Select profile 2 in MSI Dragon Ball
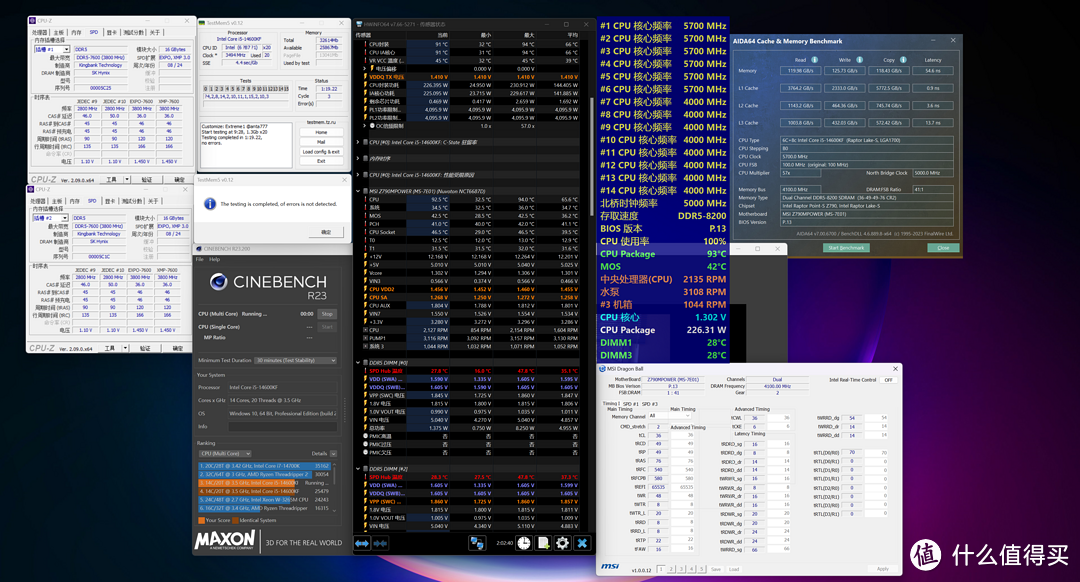This screenshot has width=1080, height=582. pyautogui.click(x=672, y=570)
